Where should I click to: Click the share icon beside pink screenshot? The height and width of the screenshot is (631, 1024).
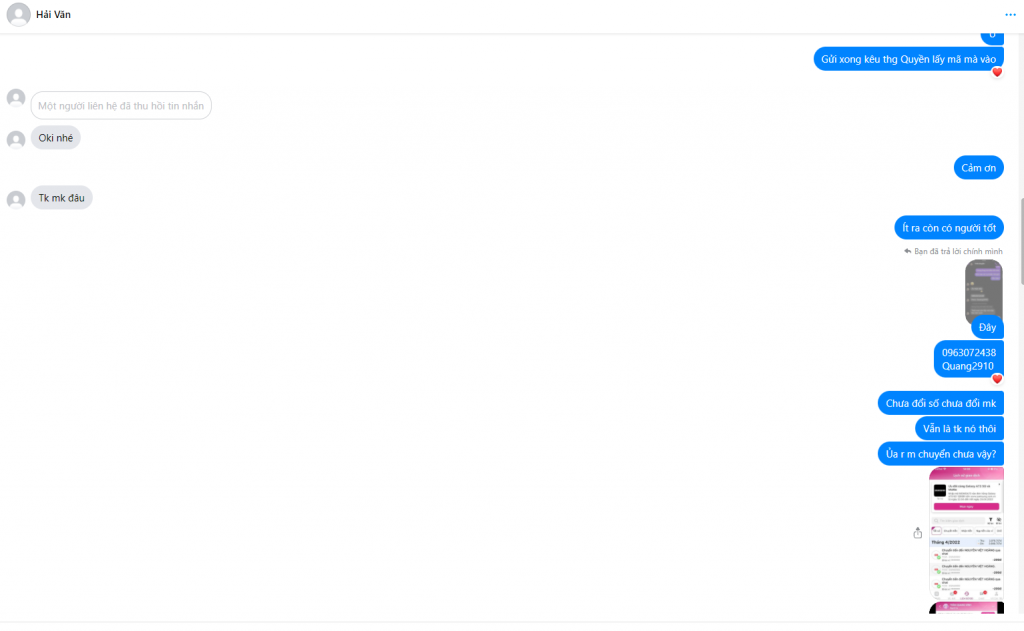918,533
